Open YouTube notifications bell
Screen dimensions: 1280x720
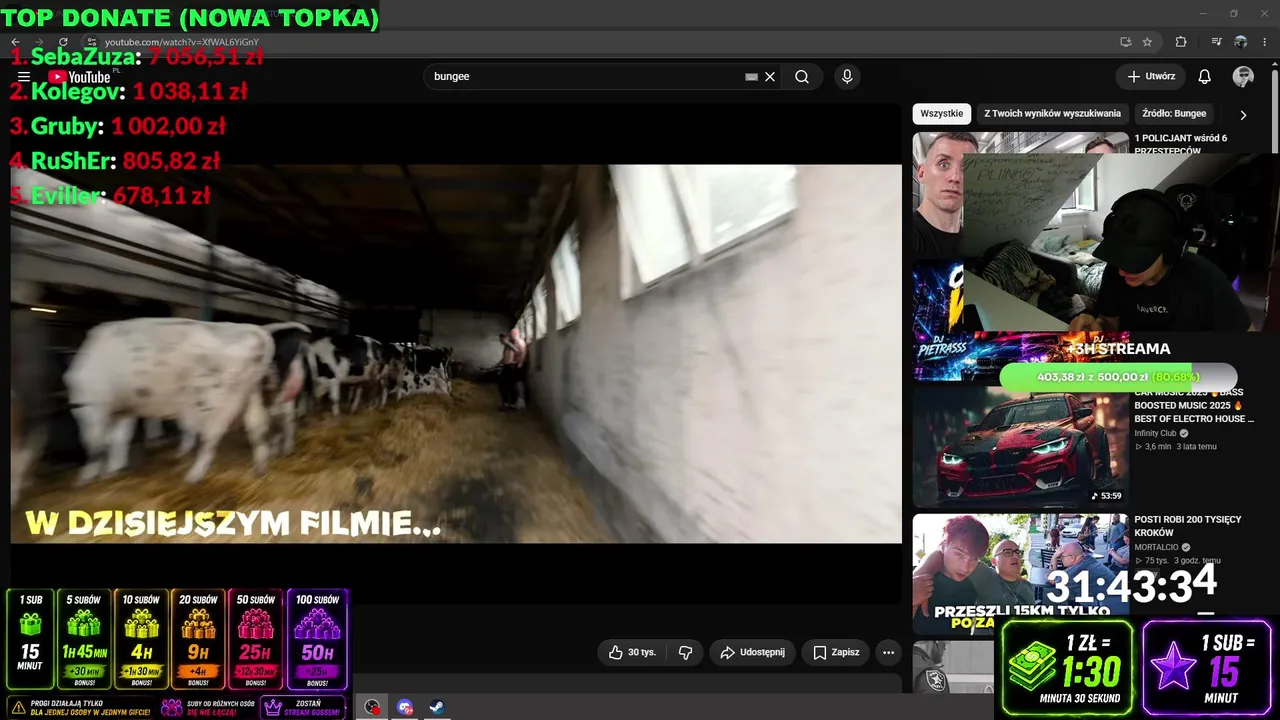pos(1205,77)
